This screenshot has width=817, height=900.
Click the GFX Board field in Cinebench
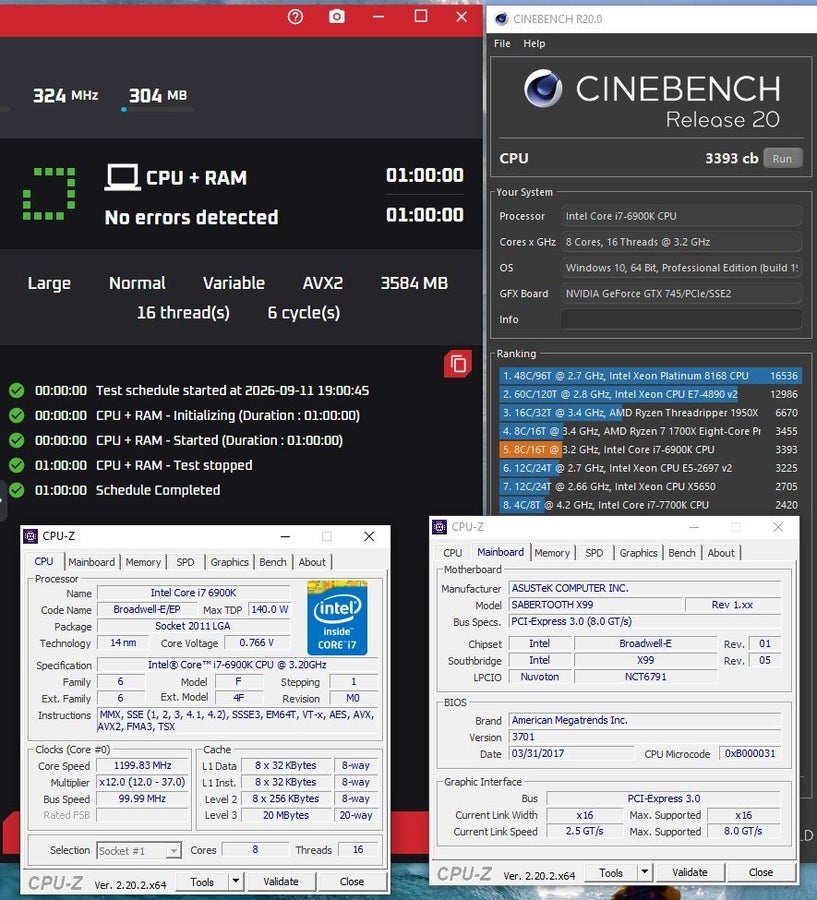(x=681, y=293)
